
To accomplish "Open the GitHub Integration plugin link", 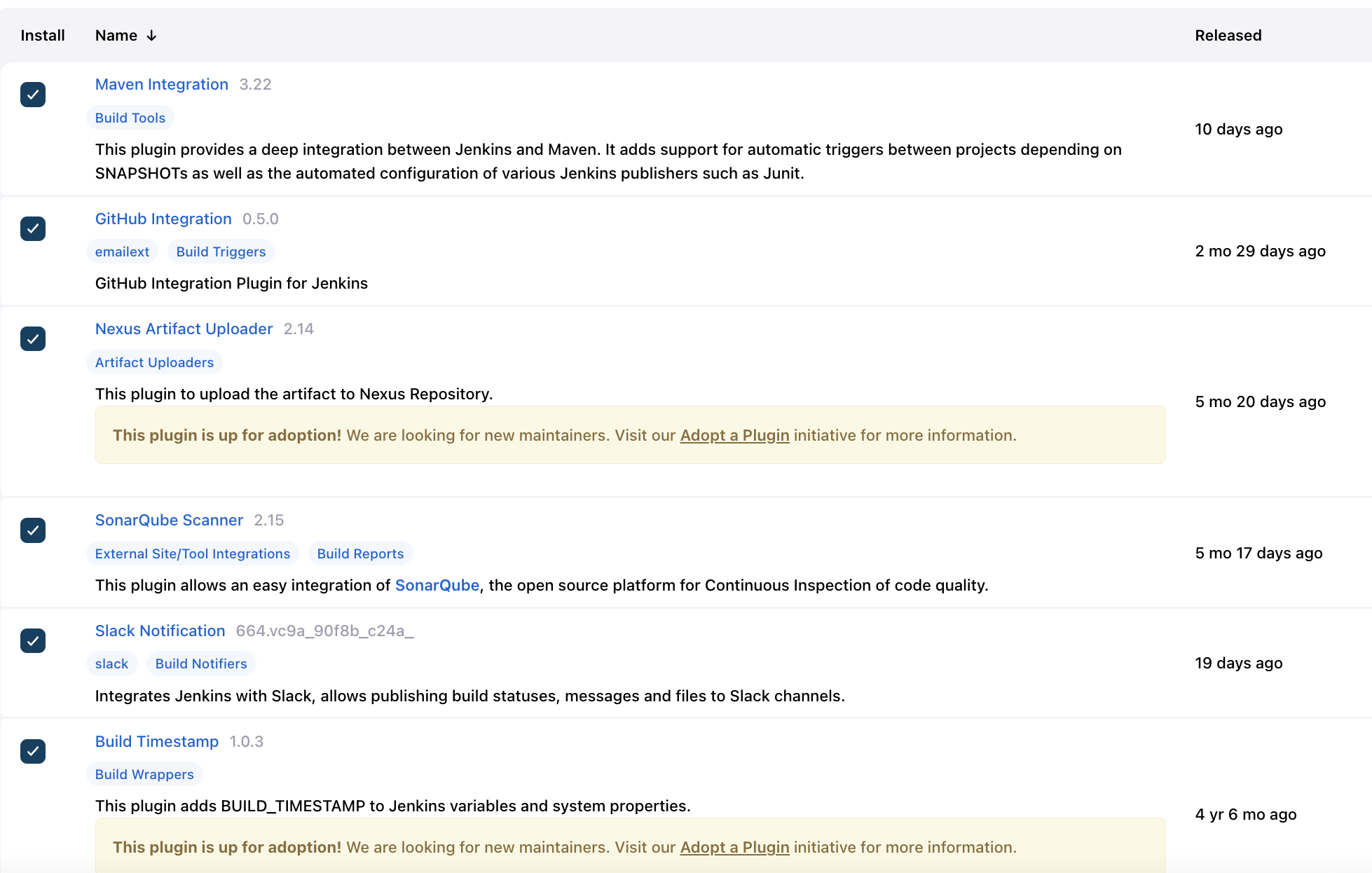I will 163,219.
